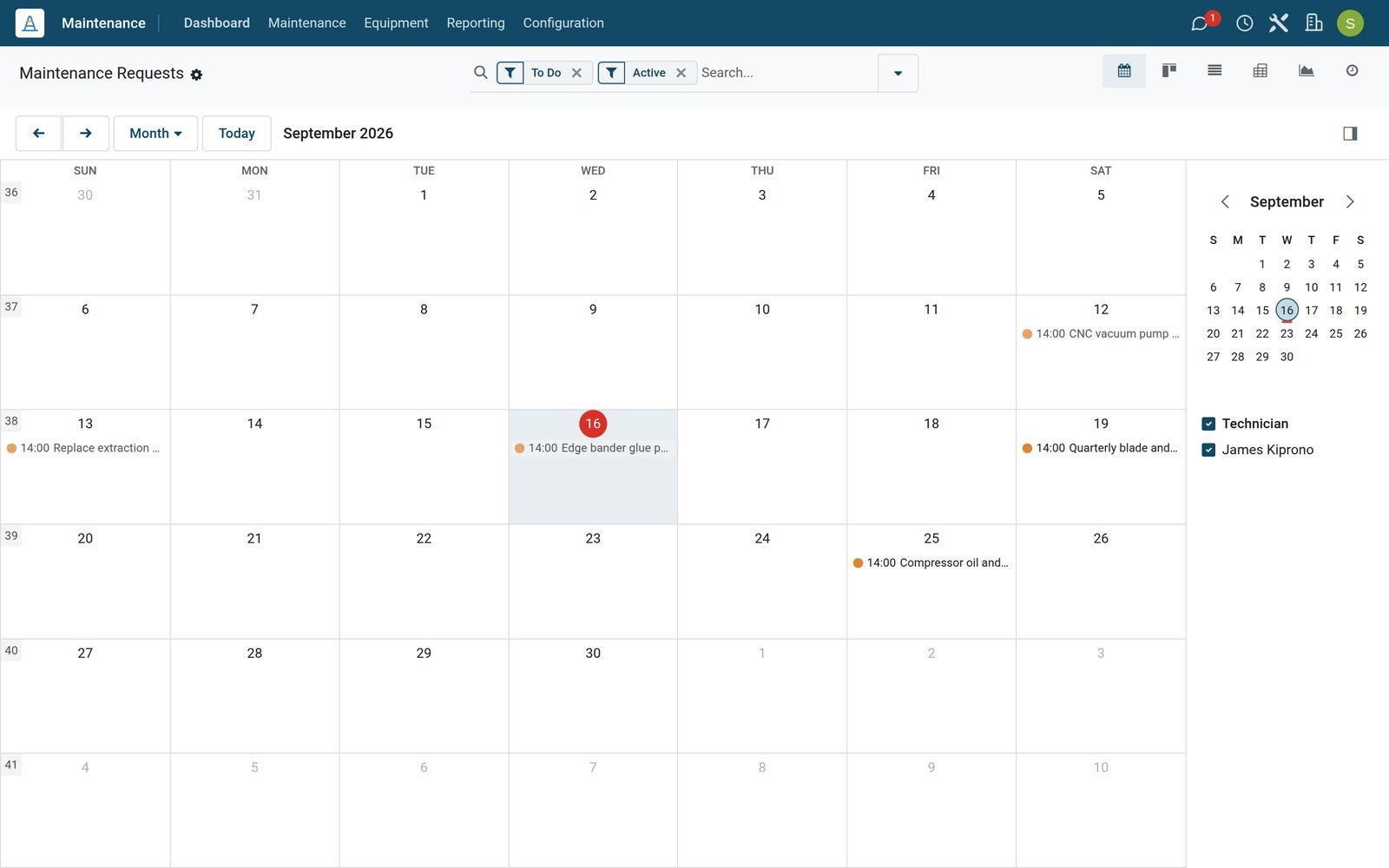
Task: Open the Reporting menu
Action: [x=475, y=23]
